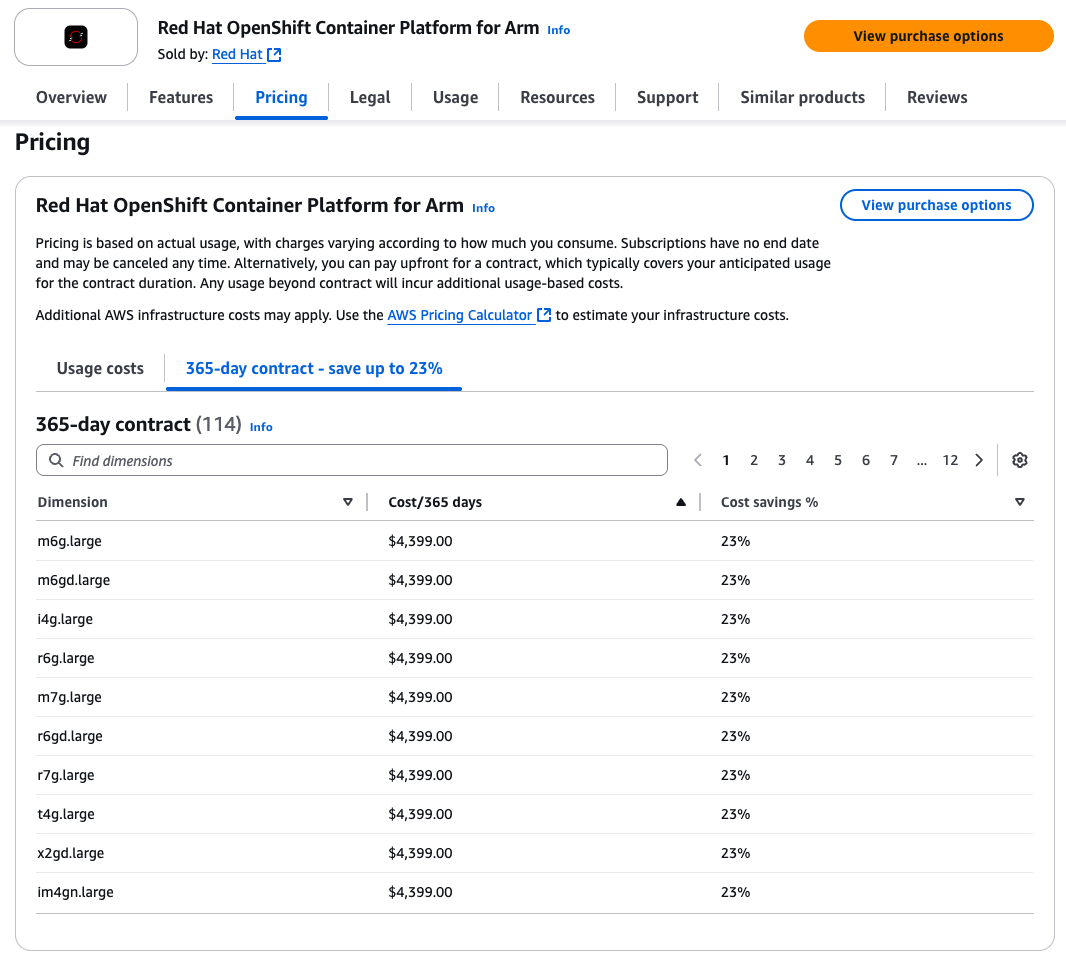Viewport: 1066px width, 960px height.
Task: Go to page 6 of results
Action: (x=865, y=460)
